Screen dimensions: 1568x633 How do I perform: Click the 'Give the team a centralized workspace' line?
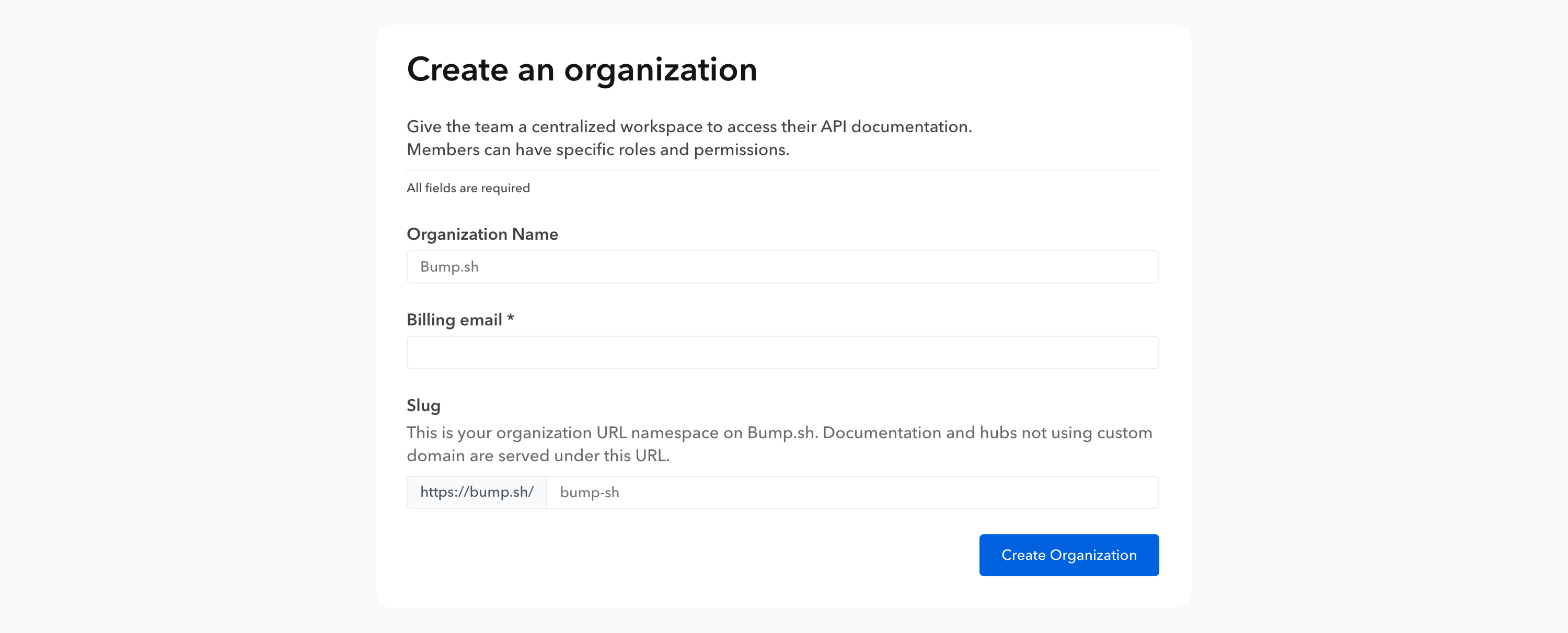click(688, 126)
